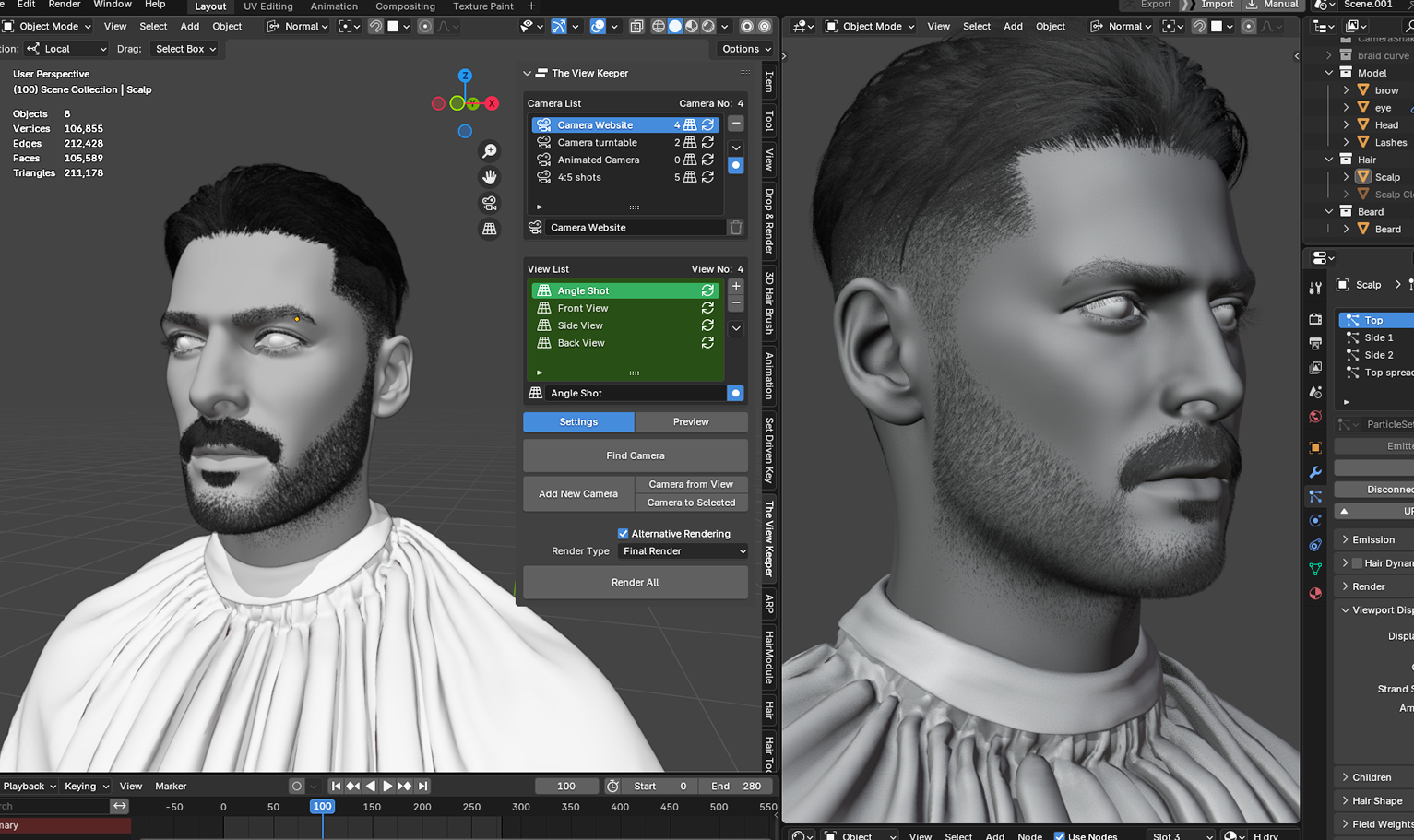The image size is (1414, 840).
Task: Click Camera from View button
Action: tap(691, 484)
